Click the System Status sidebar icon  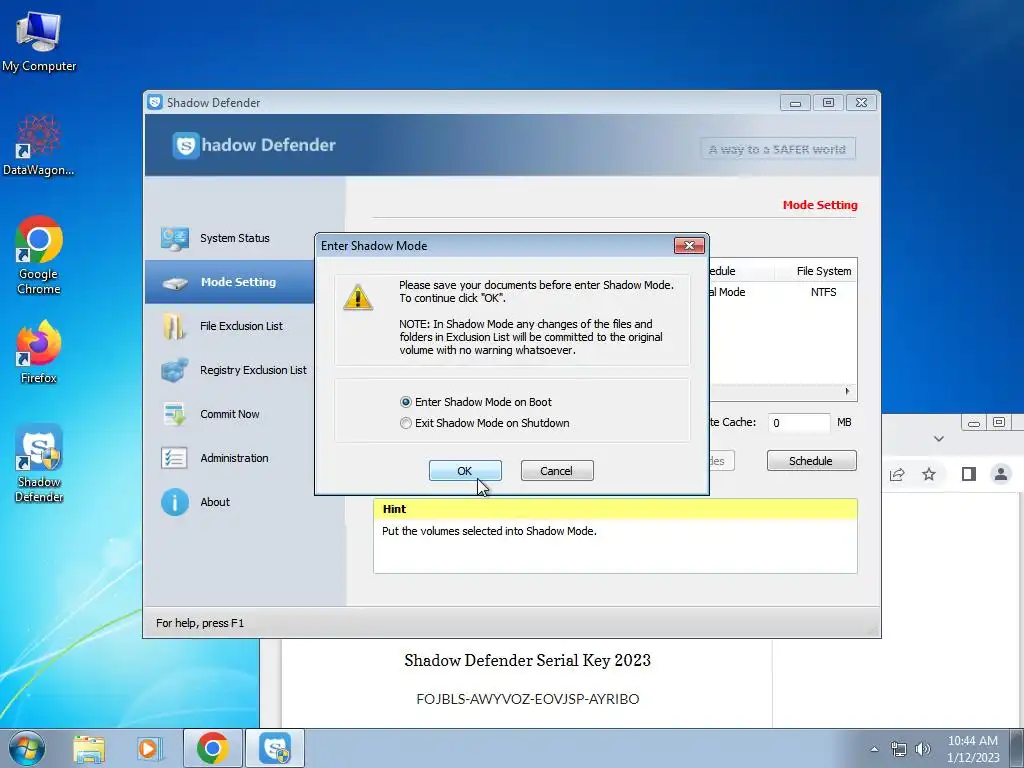[x=174, y=238]
